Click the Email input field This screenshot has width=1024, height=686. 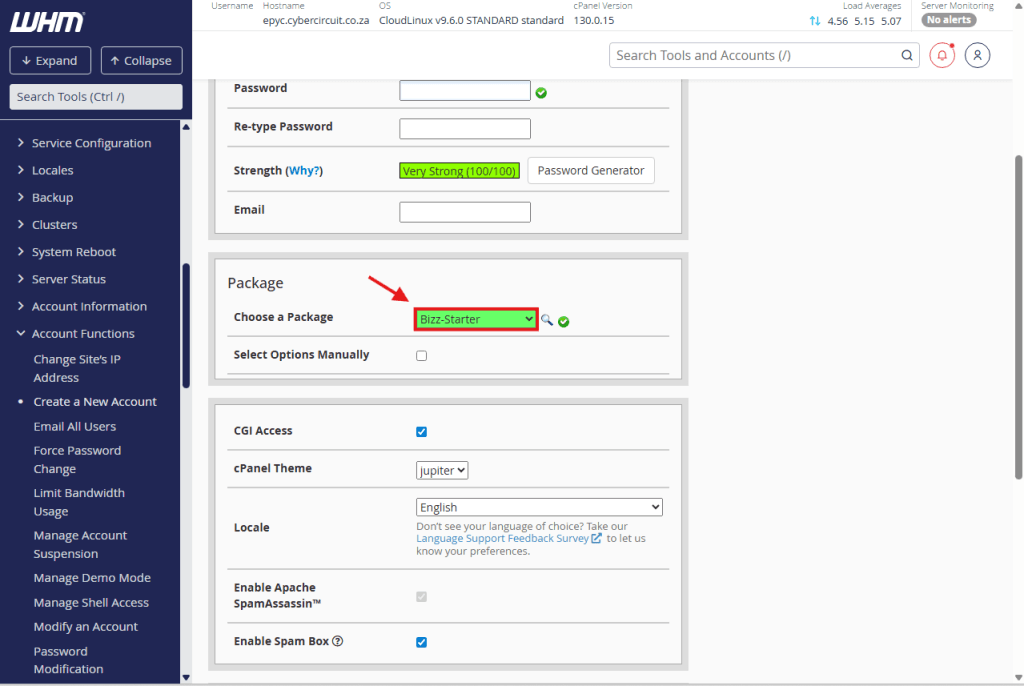point(465,212)
